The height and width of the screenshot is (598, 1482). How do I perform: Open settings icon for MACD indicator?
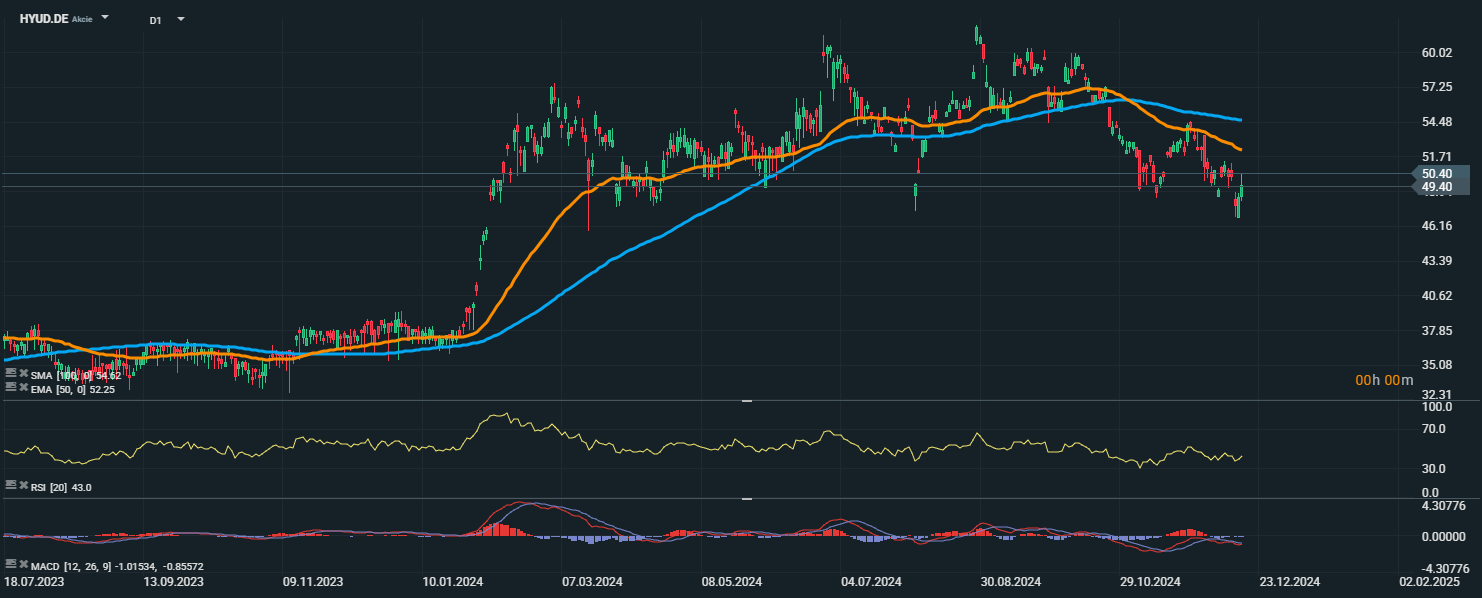tap(10, 565)
